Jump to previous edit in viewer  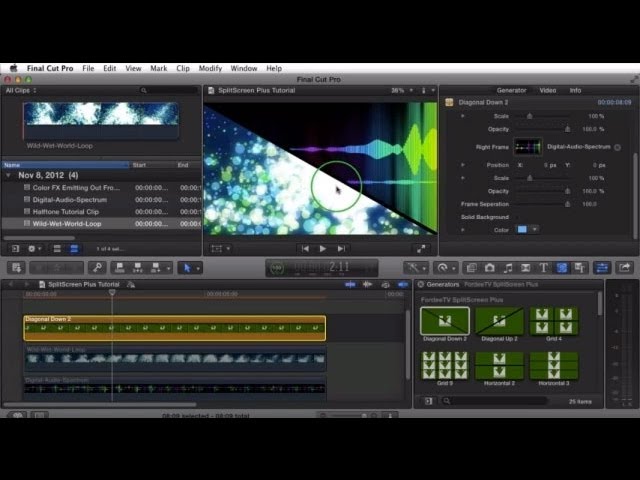coord(305,249)
